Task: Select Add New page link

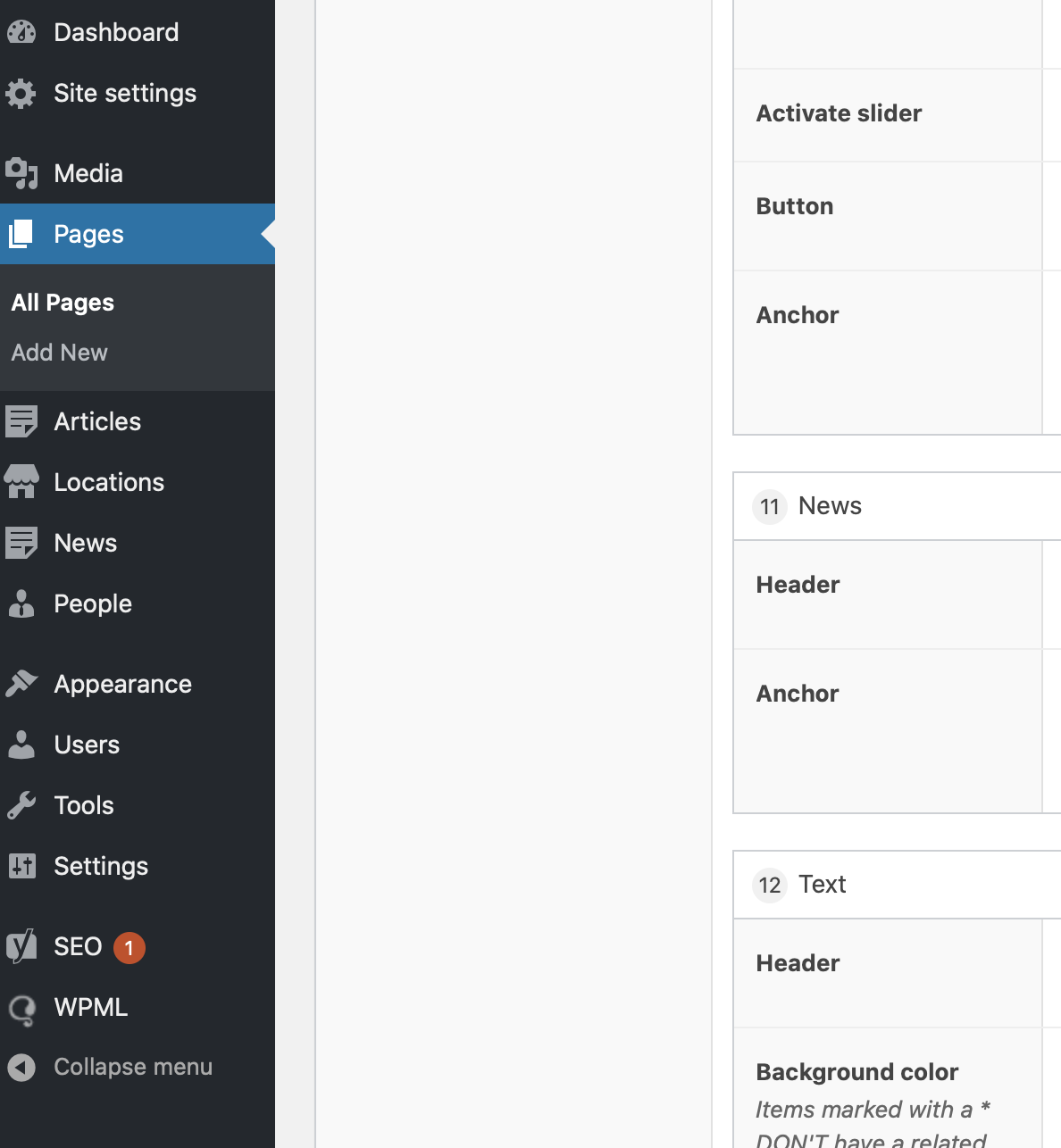Action: pyautogui.click(x=59, y=353)
